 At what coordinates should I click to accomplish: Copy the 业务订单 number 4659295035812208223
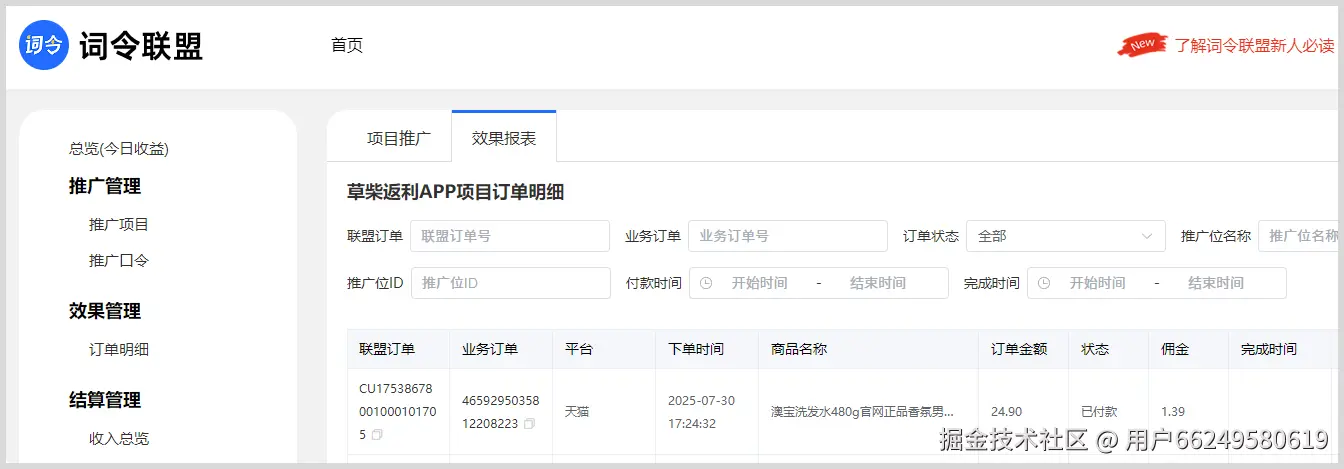click(x=529, y=424)
